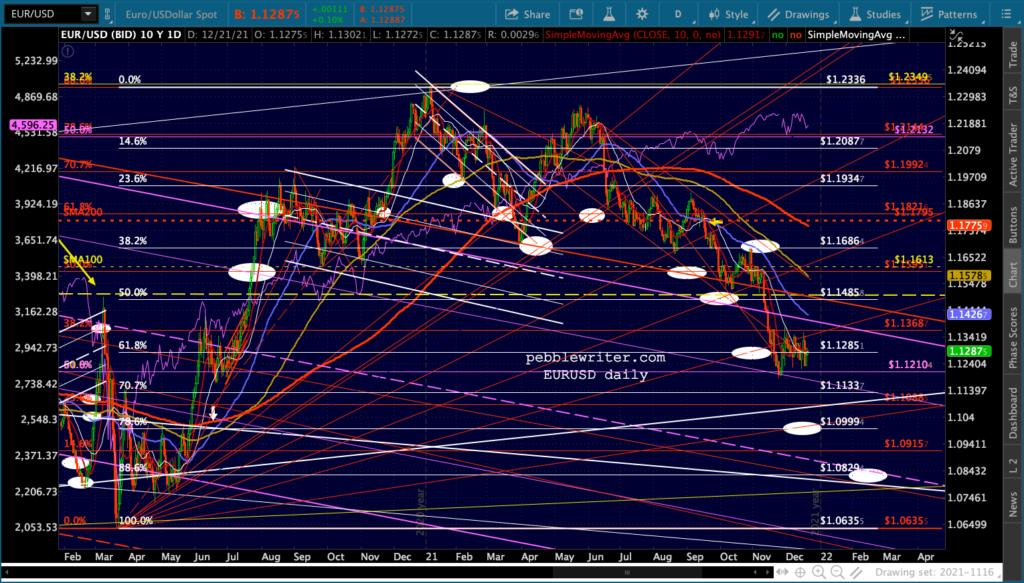Open the quick quote card icon beside Share
This screenshot has width=1024, height=583.
tap(575, 14)
